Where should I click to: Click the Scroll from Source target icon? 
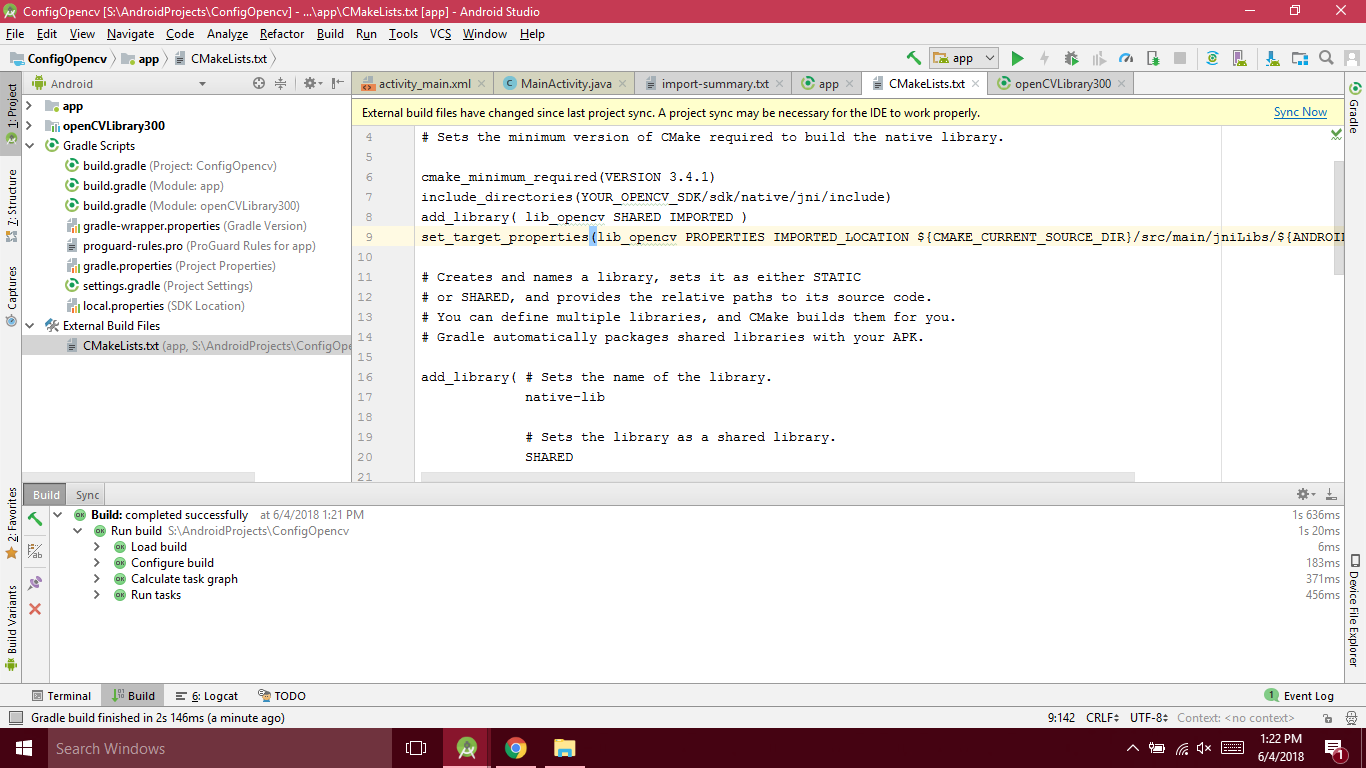(259, 84)
